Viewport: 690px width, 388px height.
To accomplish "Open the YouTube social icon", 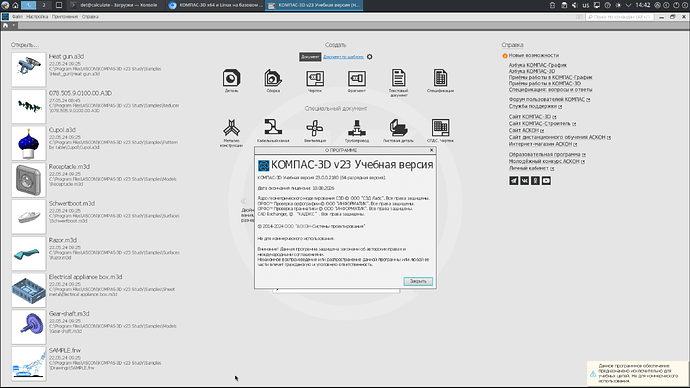I will (x=546, y=181).
